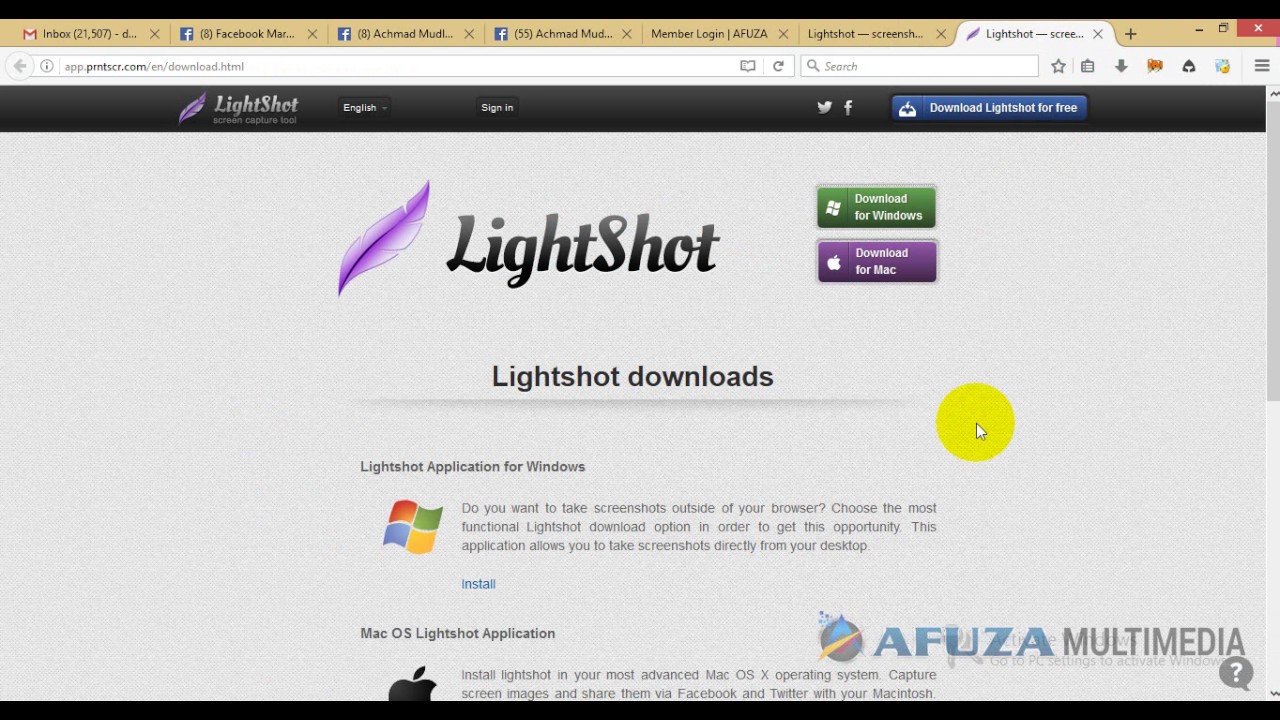Show site information icon in address bar

click(x=47, y=66)
